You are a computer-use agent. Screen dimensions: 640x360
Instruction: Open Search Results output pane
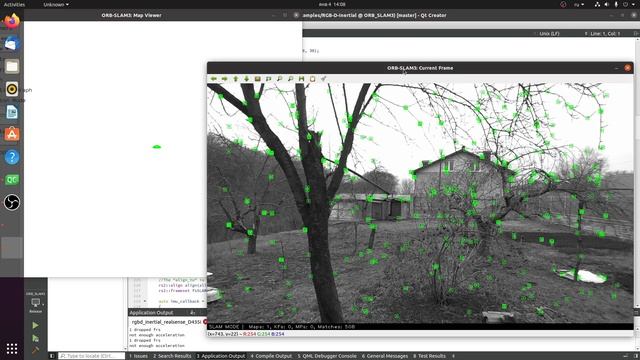tap(172, 356)
